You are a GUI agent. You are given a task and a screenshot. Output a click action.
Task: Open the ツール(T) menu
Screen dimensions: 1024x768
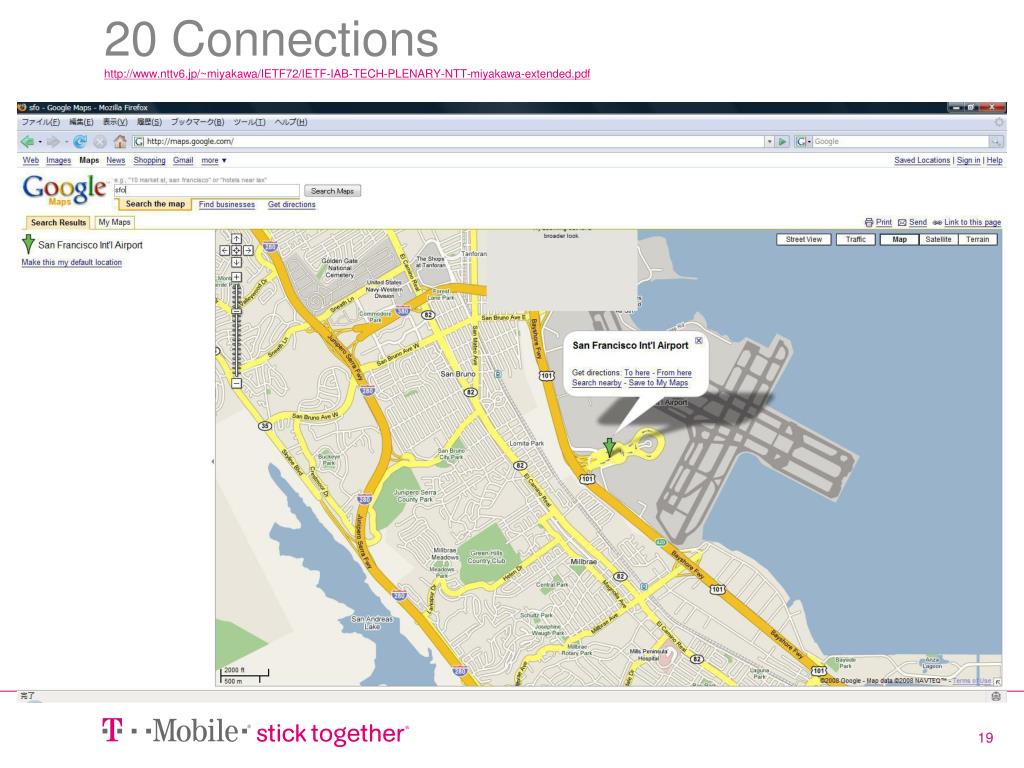point(249,122)
